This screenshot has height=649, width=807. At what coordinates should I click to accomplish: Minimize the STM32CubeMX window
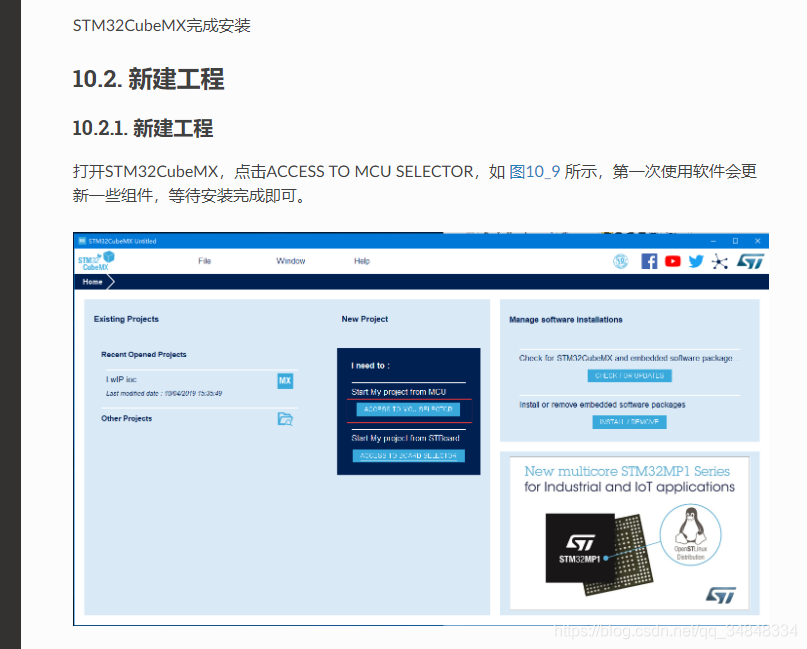pos(713,241)
